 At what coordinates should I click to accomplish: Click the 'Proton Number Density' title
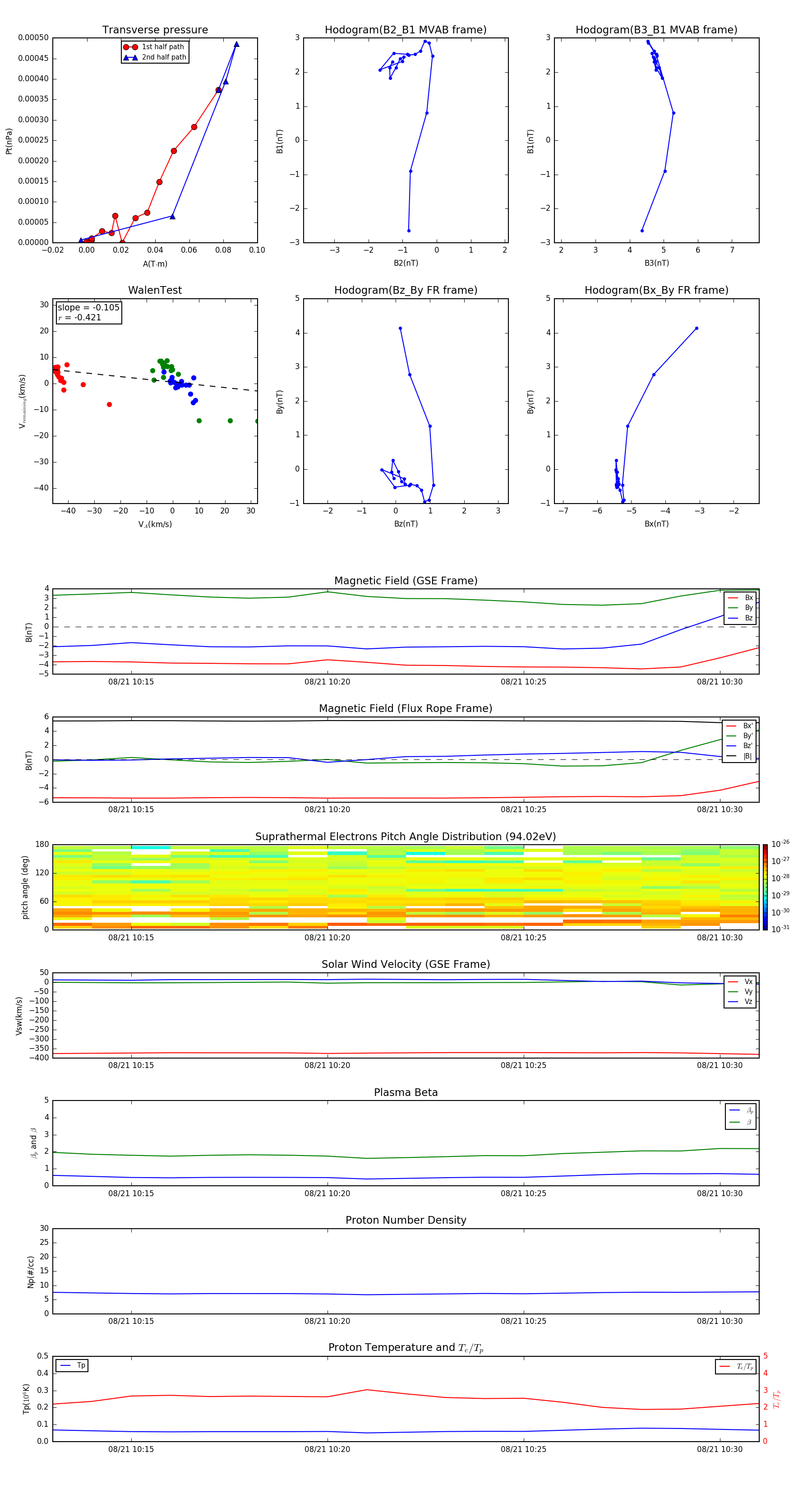pos(406,1220)
